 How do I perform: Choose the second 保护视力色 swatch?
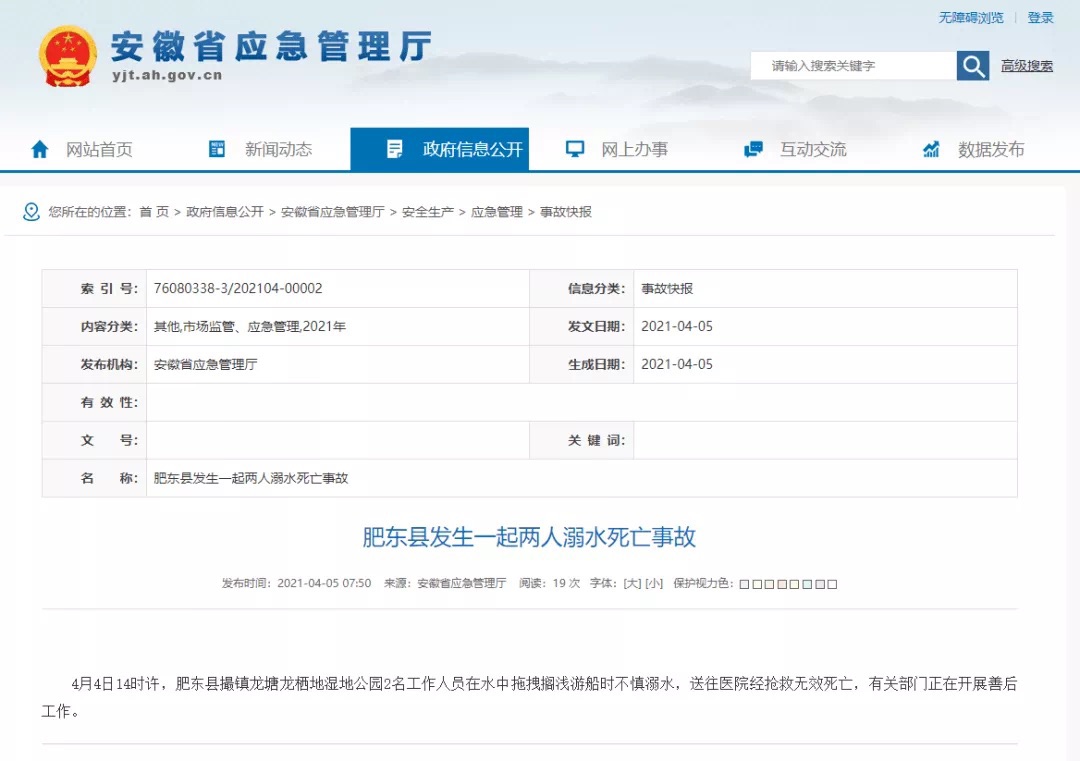756,584
